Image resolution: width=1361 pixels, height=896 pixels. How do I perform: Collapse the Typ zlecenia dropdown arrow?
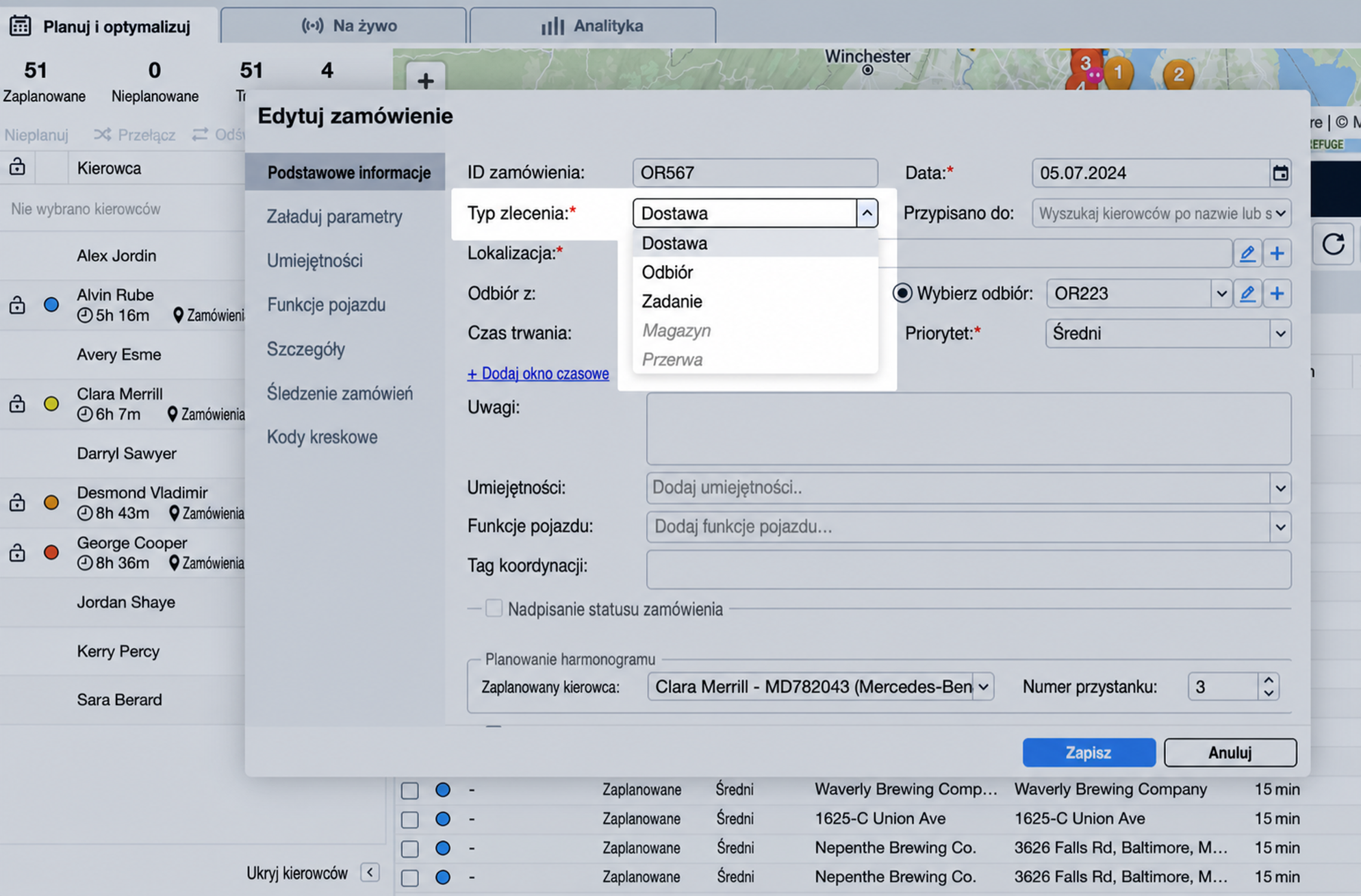coord(867,213)
